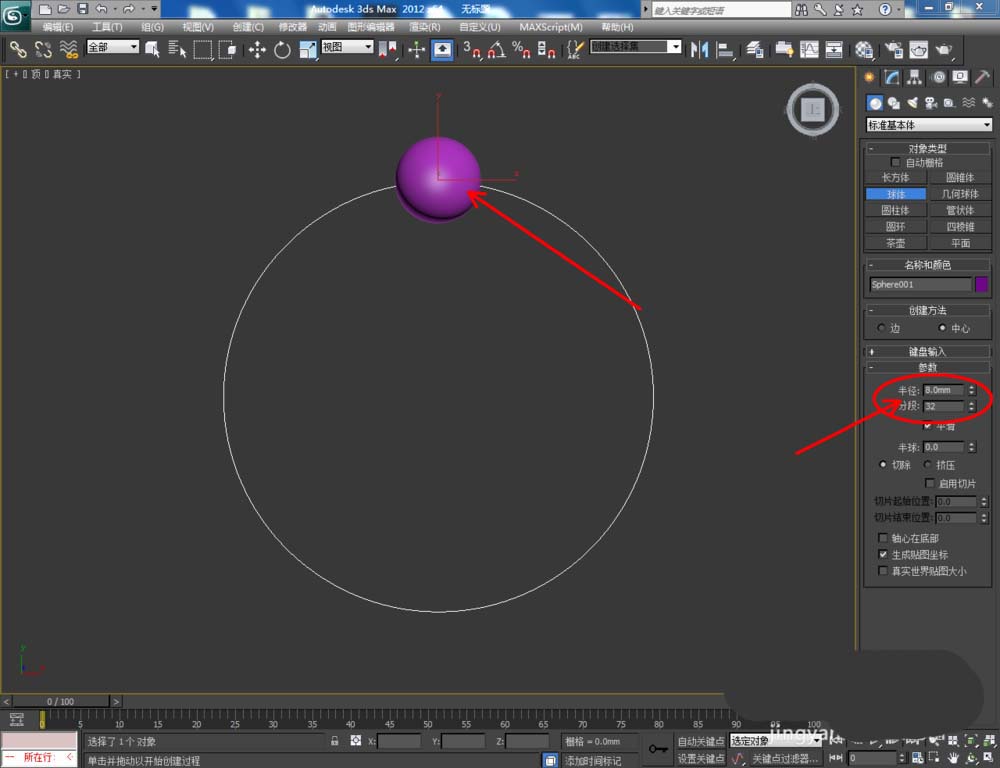Enable the 启用切片 checkbox
This screenshot has height=768, width=1000.
[930, 483]
